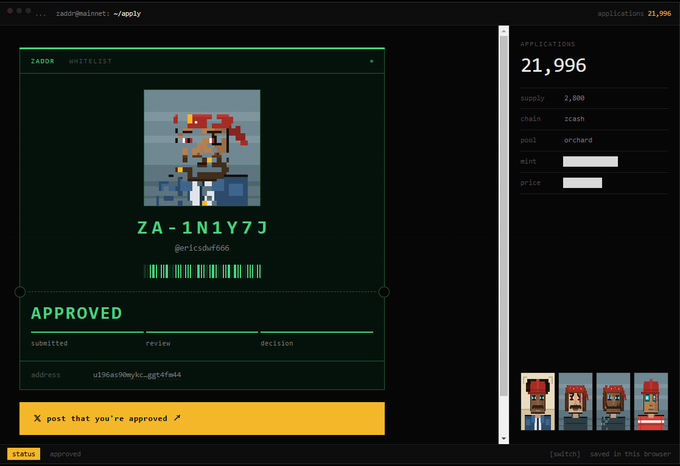Click the yellow 'post that you're approved' button
Viewport: 680px width, 466px height.
click(x=202, y=418)
